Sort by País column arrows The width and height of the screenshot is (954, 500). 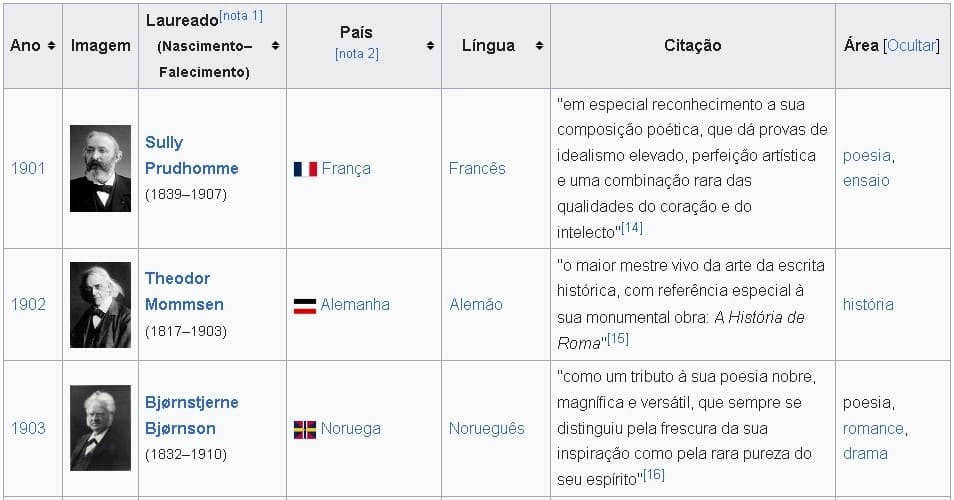[430, 46]
